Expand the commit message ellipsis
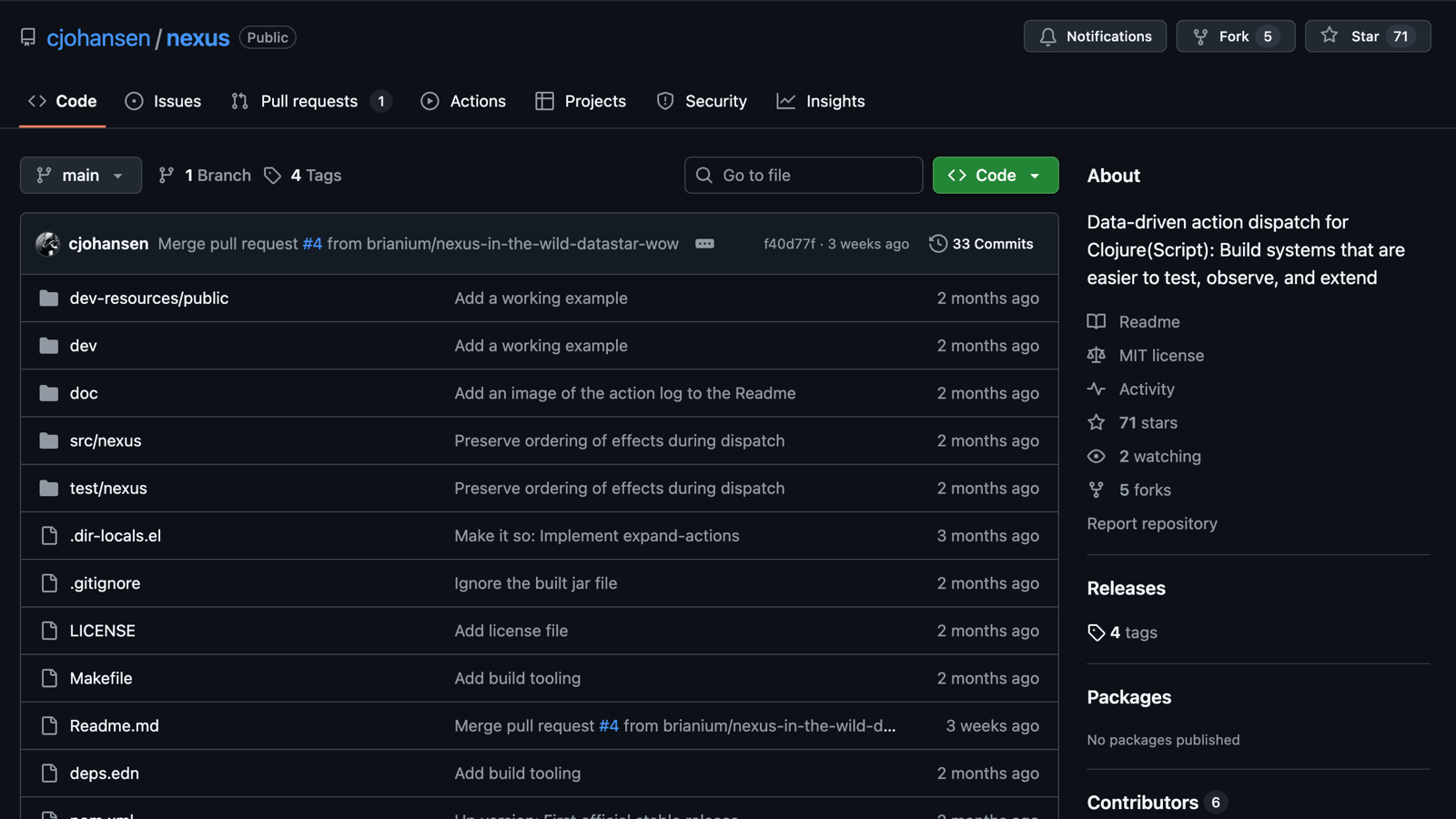 [x=704, y=244]
